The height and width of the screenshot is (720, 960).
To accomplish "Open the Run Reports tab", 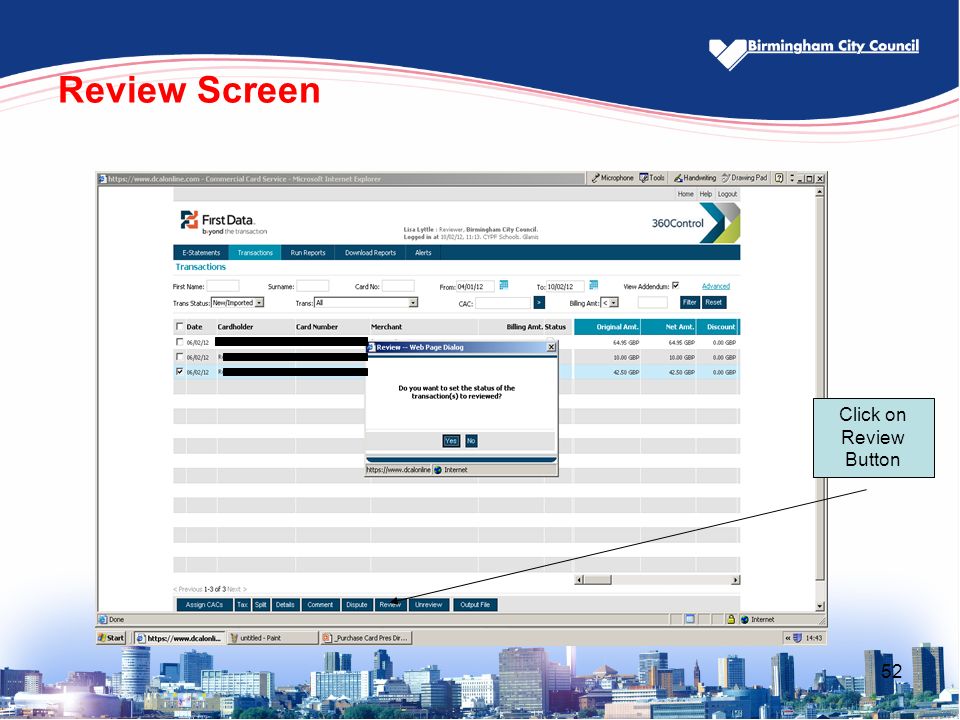I will point(308,252).
